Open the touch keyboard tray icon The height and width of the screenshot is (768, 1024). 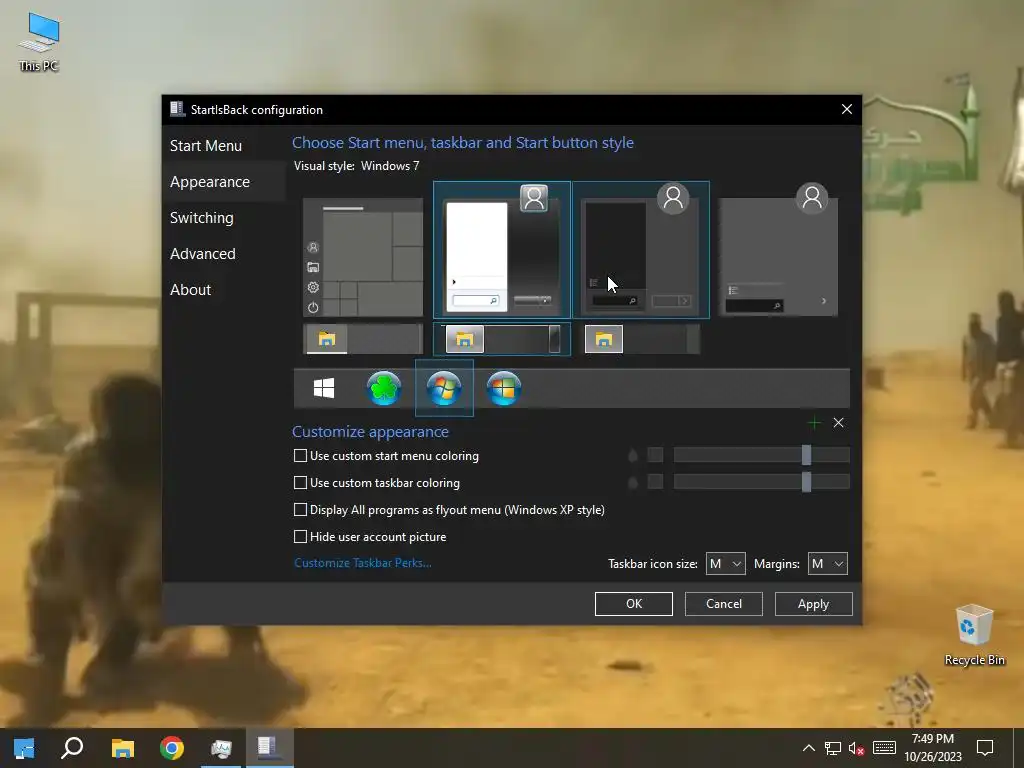click(x=884, y=748)
